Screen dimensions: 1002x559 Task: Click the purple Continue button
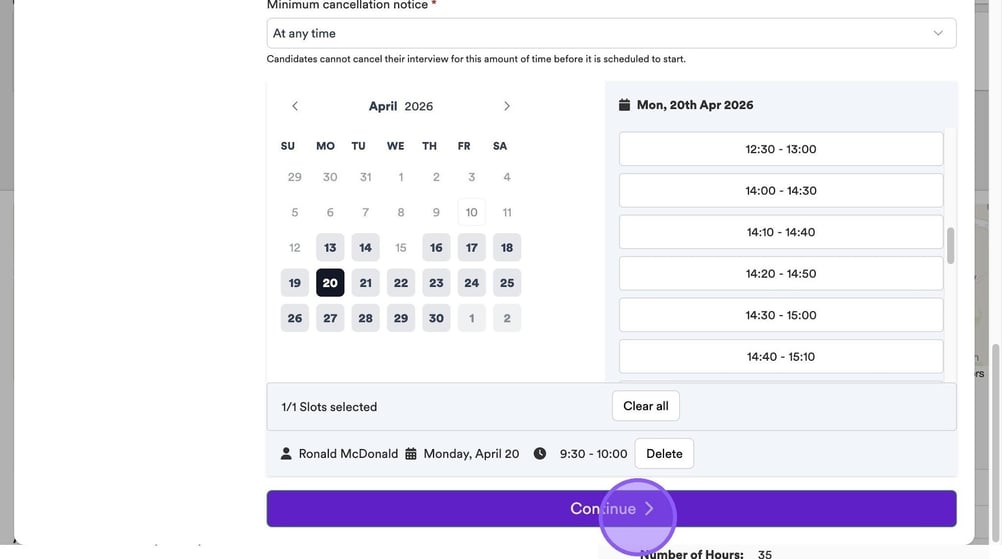611,508
